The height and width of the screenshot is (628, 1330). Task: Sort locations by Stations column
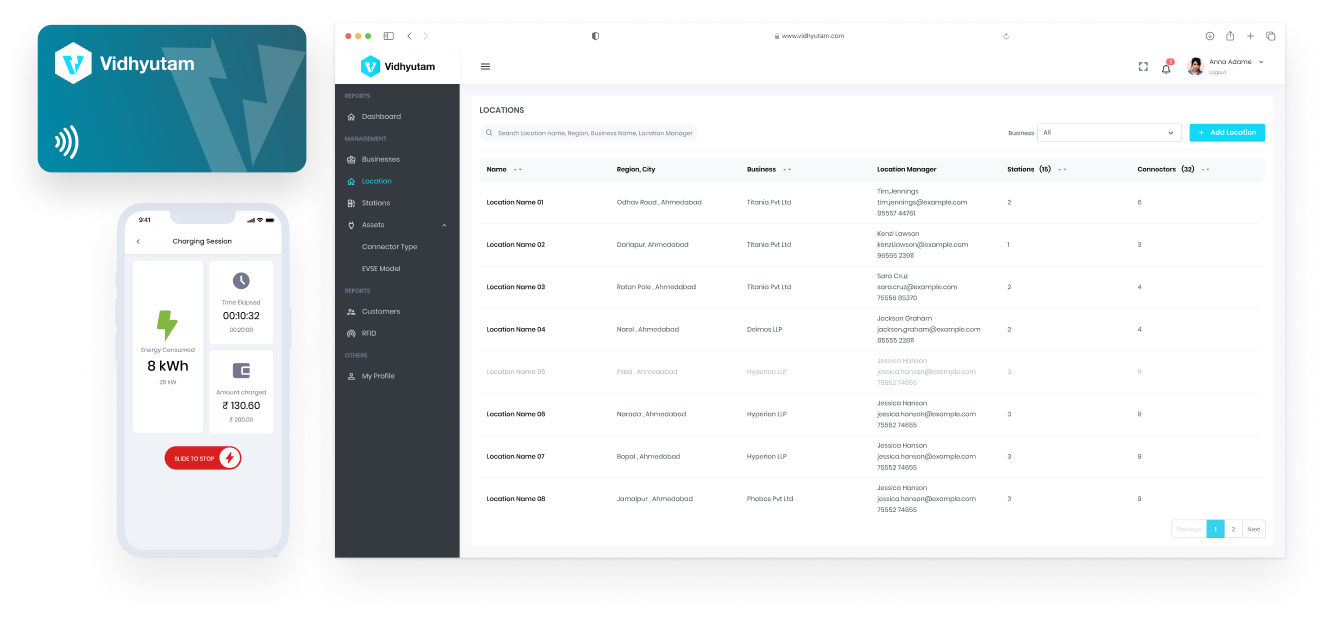1062,170
